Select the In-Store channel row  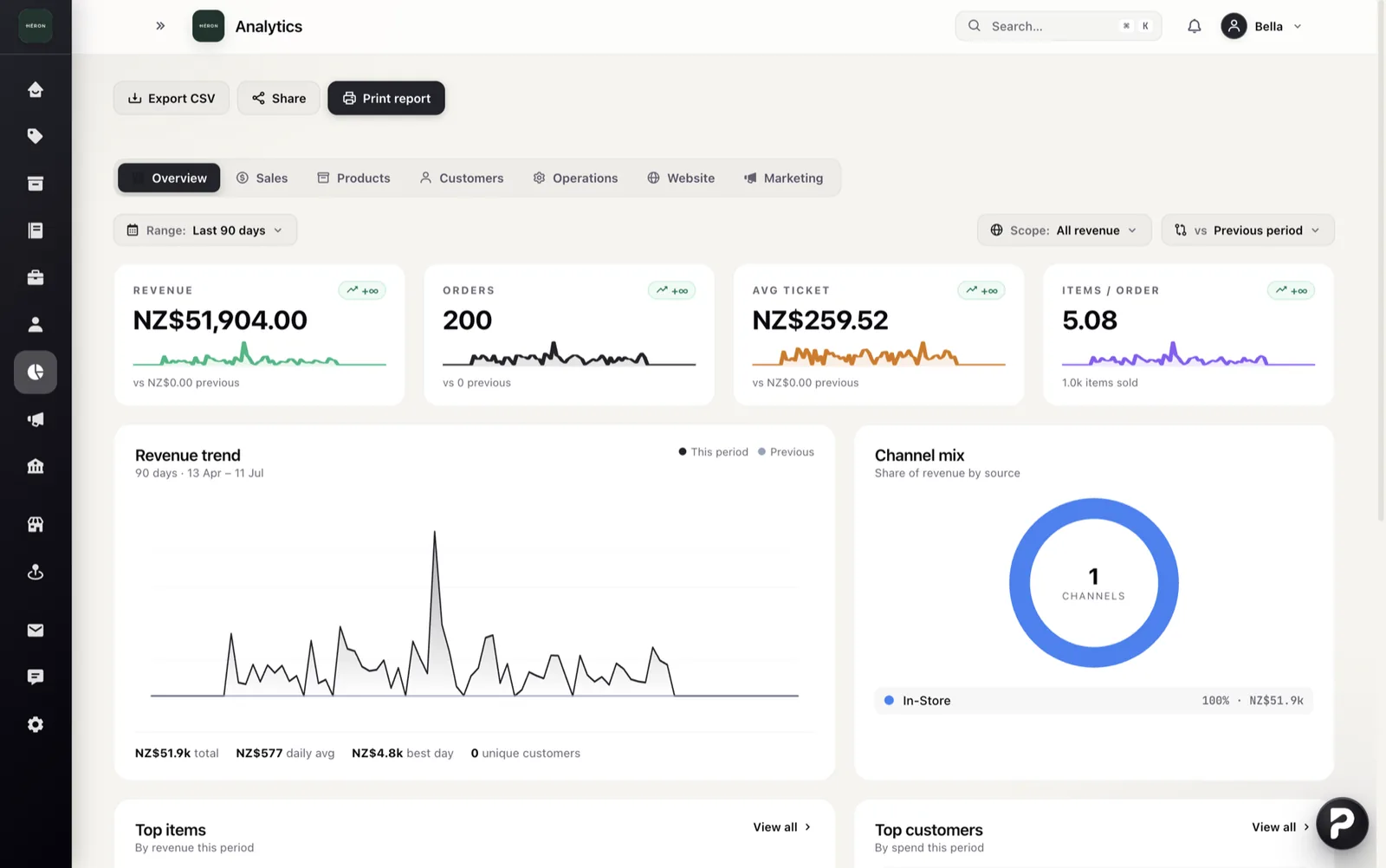click(x=1094, y=701)
